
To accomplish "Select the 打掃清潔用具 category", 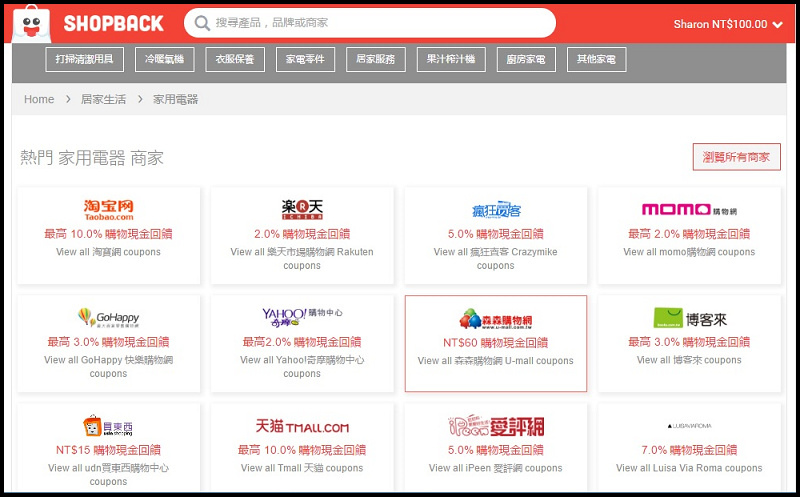I will pos(84,59).
